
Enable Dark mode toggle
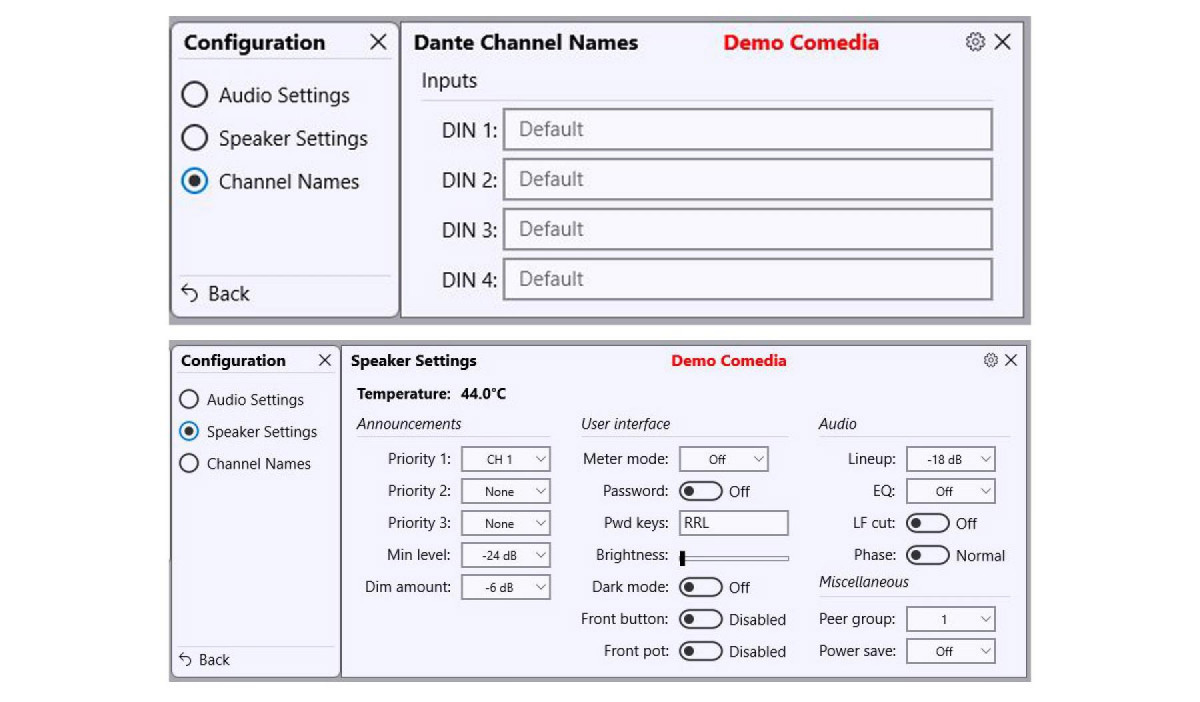700,587
